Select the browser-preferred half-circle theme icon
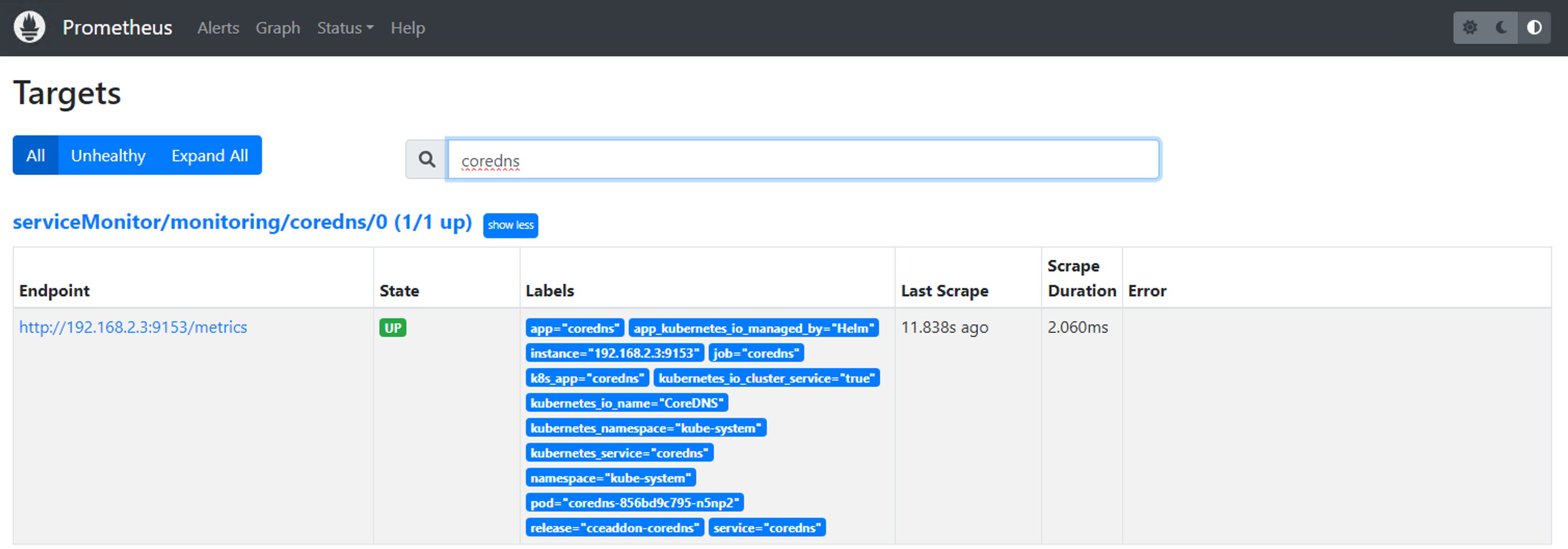Image resolution: width=1568 pixels, height=549 pixels. [x=1534, y=28]
